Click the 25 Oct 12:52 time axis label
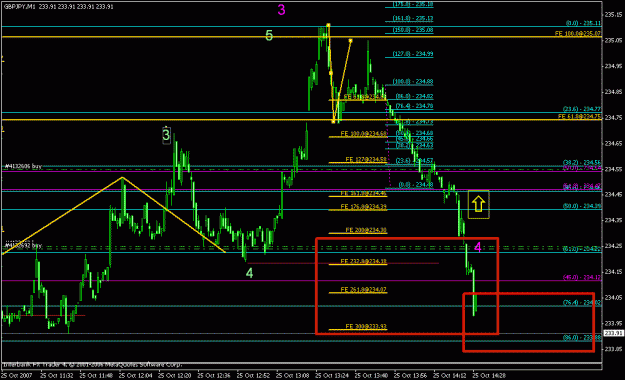This screenshot has width=625, height=380. point(254,376)
